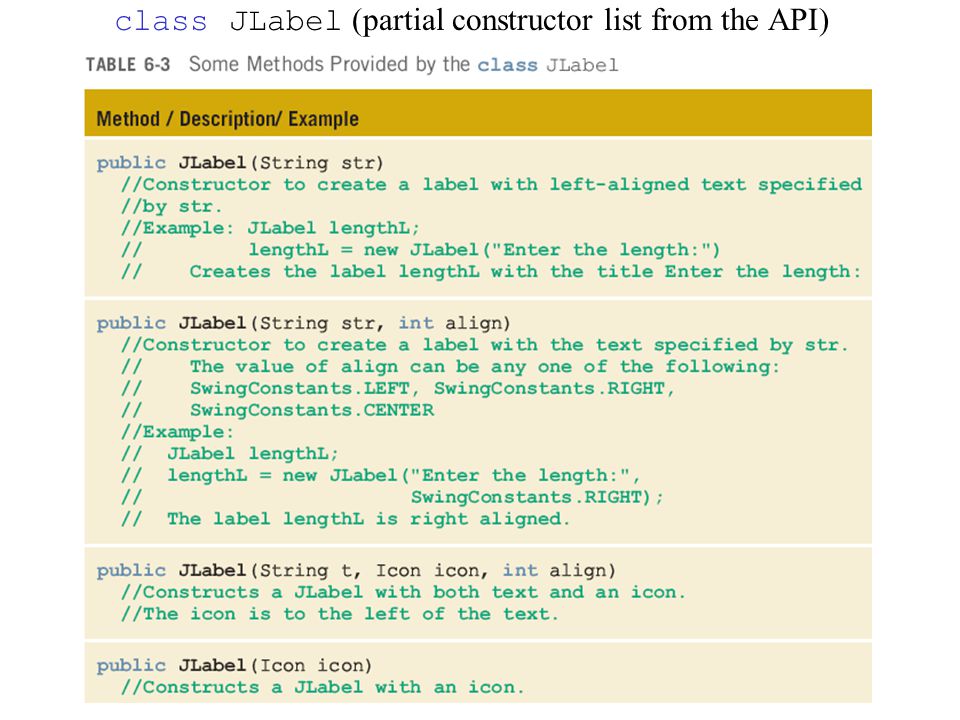
Task: Click the 'JLabel(String str, int align)' signature
Action: point(344,323)
